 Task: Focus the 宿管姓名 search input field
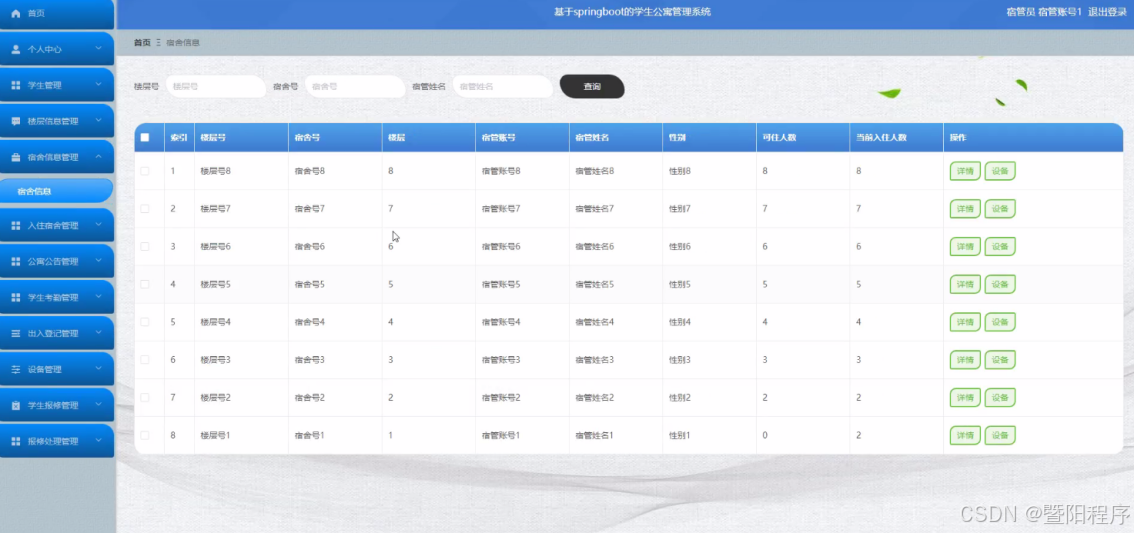pyautogui.click(x=503, y=86)
